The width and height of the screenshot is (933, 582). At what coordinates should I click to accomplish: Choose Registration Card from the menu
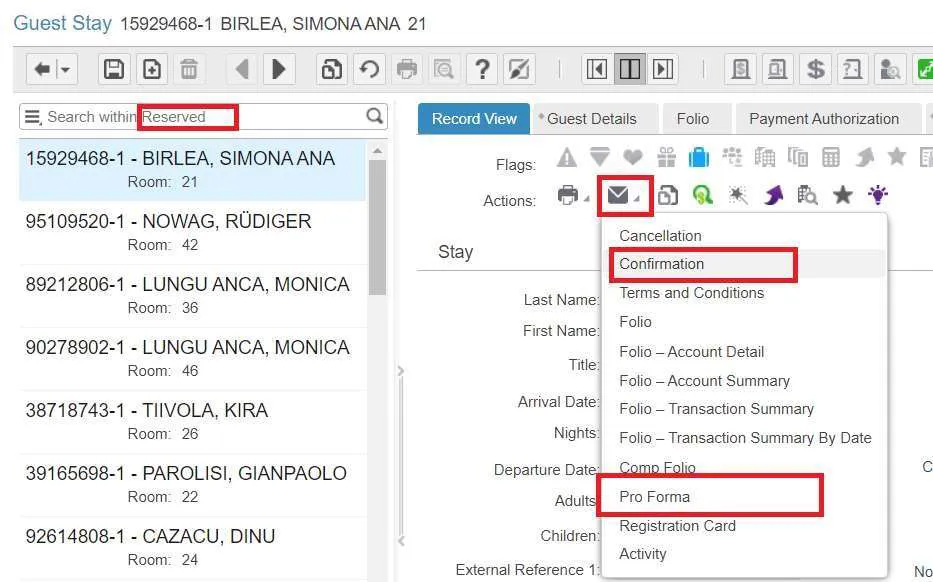tap(677, 526)
